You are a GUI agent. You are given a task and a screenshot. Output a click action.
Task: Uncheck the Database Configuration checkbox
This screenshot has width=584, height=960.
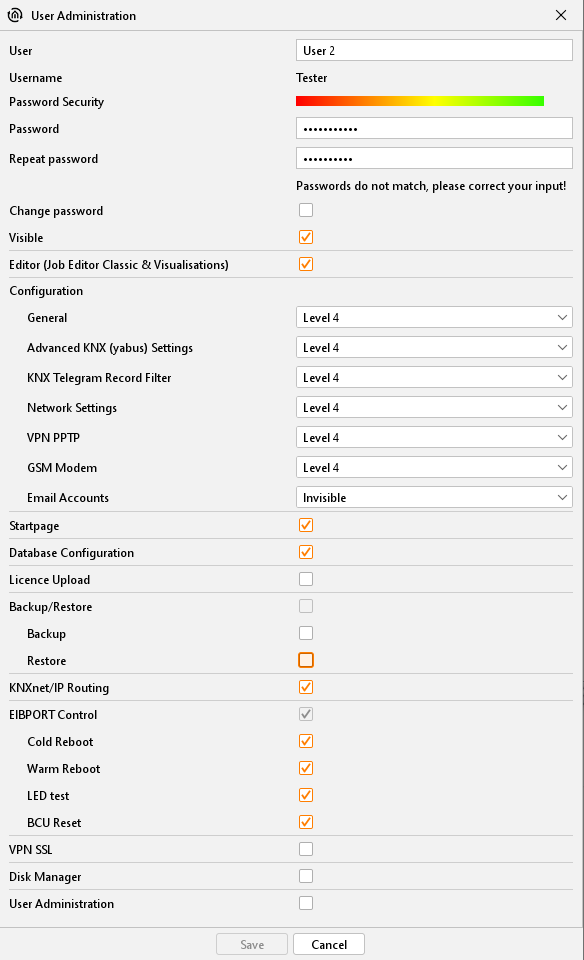(306, 552)
